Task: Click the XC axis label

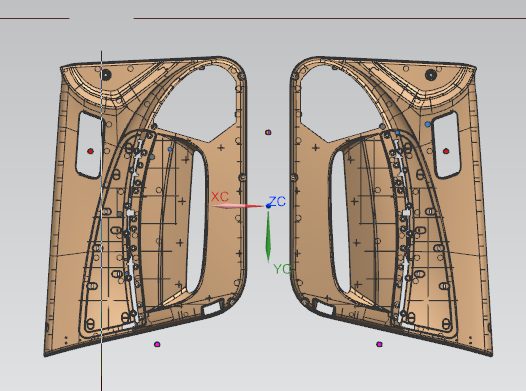Action: [x=220, y=197]
